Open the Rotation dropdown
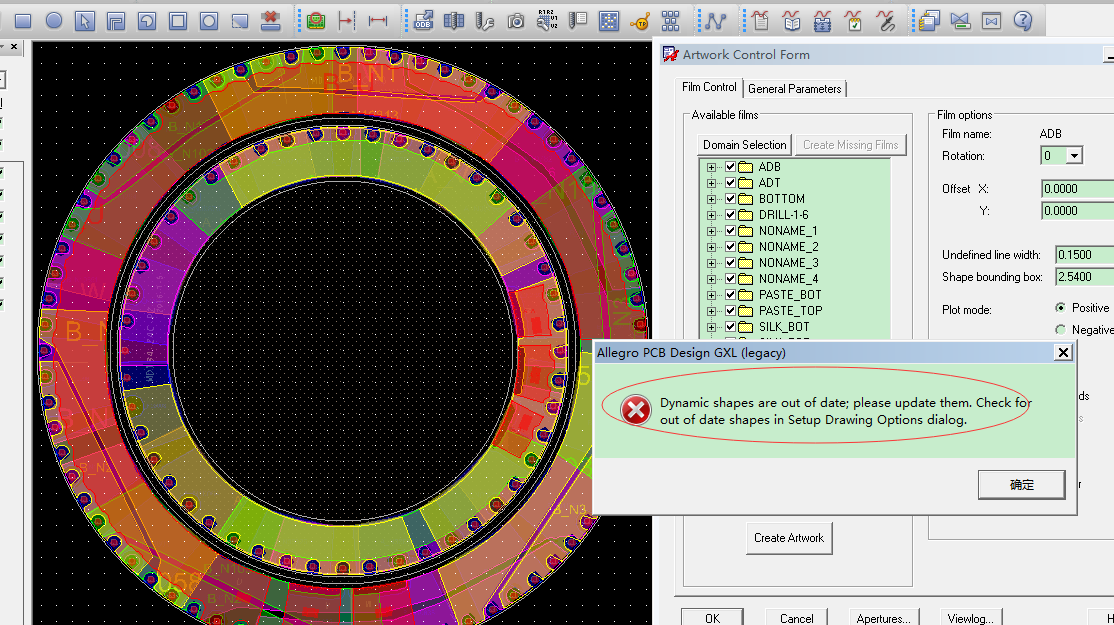1114x625 pixels. [x=1074, y=156]
